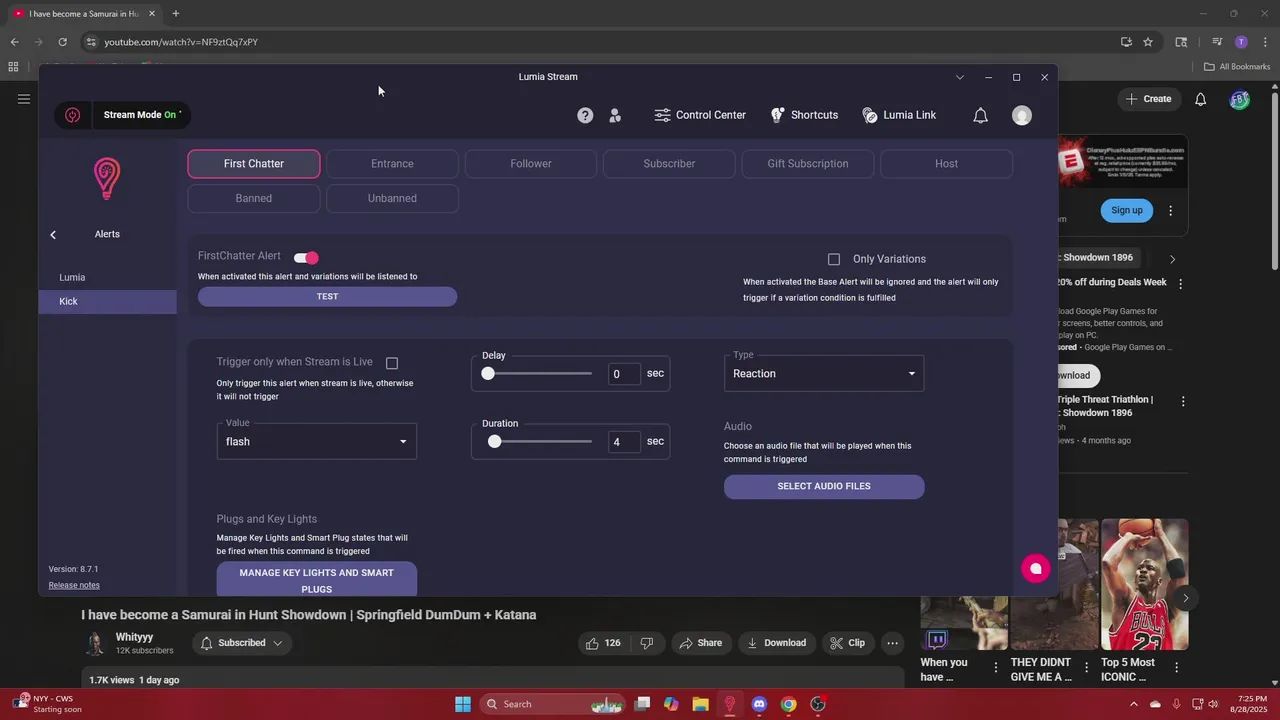1280x720 pixels.
Task: Toggle Stream Mode On
Action: point(141,115)
